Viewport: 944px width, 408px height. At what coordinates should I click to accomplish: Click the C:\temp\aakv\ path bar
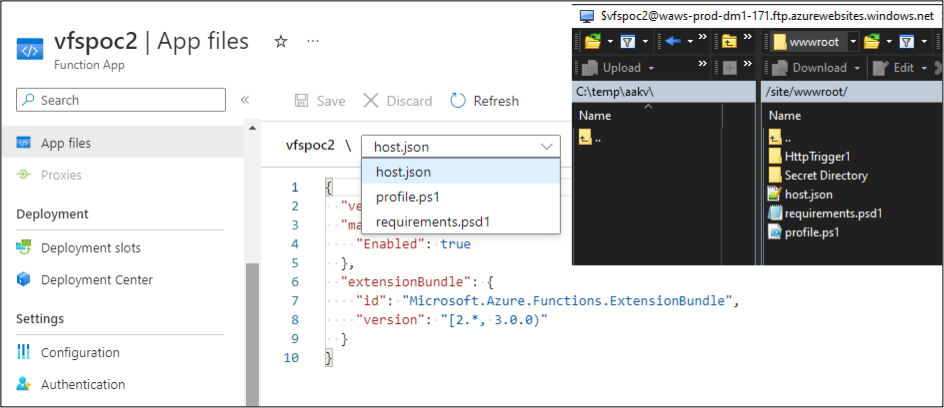(x=664, y=93)
